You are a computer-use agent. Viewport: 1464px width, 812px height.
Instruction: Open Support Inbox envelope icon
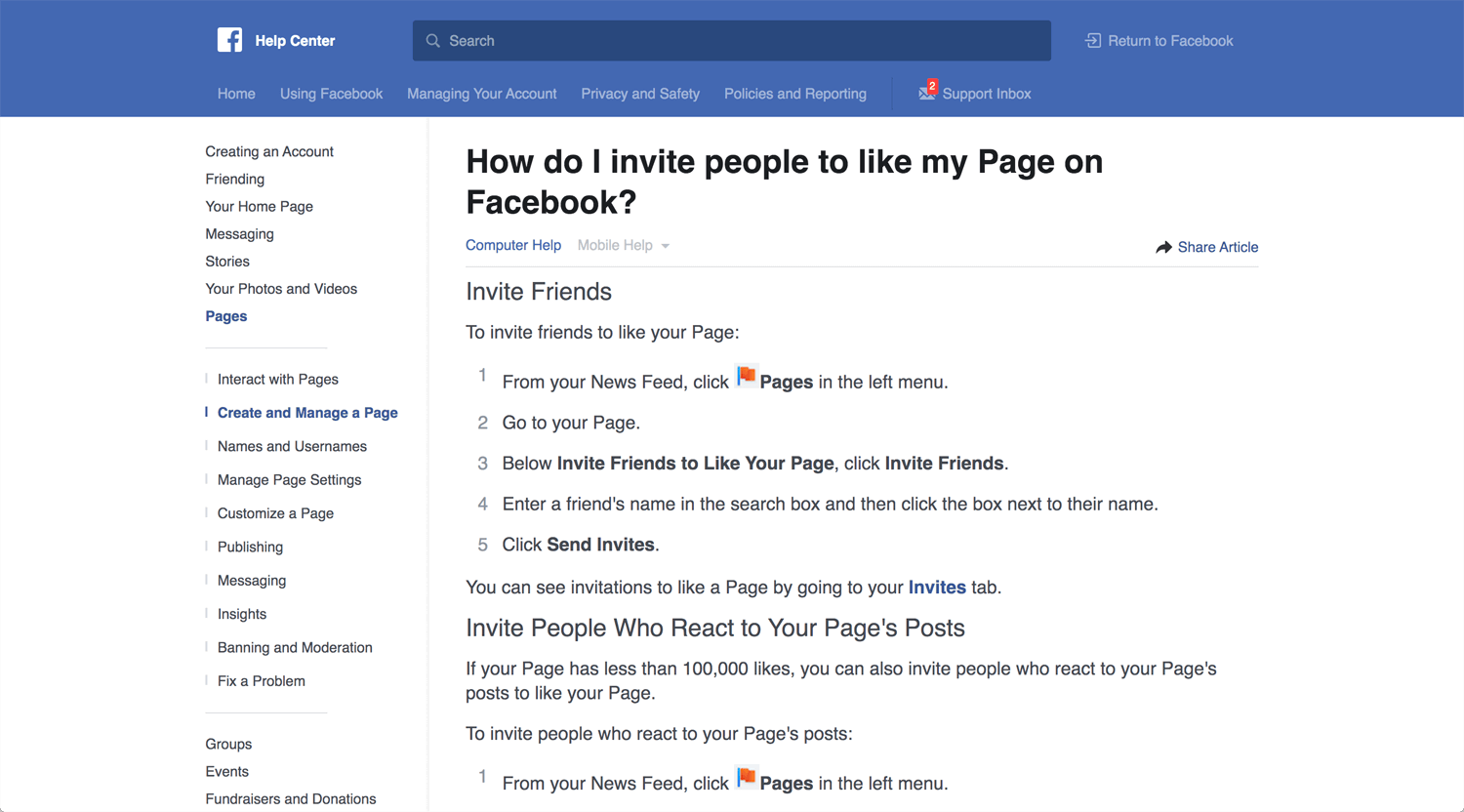927,93
